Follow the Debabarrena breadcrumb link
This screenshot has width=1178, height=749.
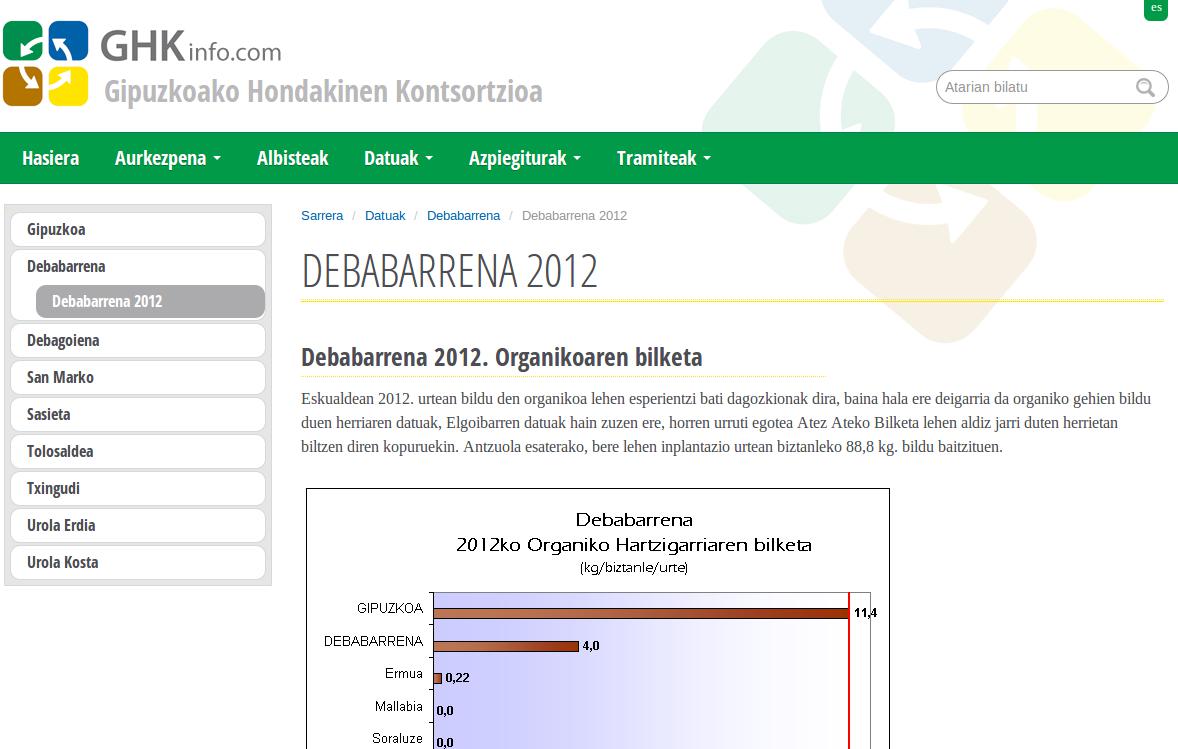(x=463, y=216)
